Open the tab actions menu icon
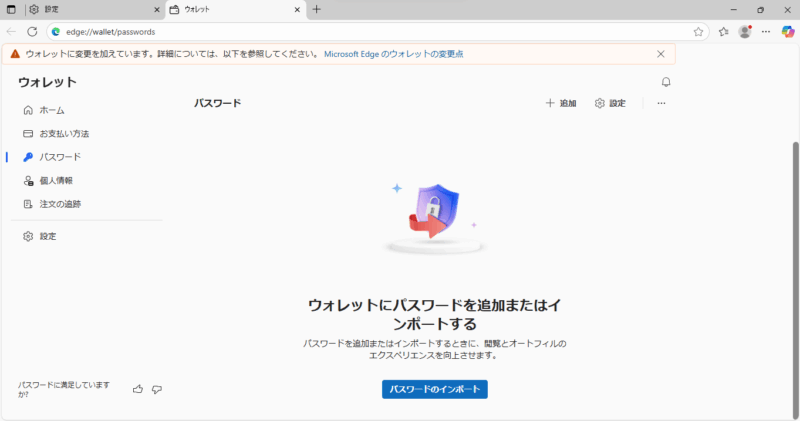The width and height of the screenshot is (800, 421). (11, 9)
